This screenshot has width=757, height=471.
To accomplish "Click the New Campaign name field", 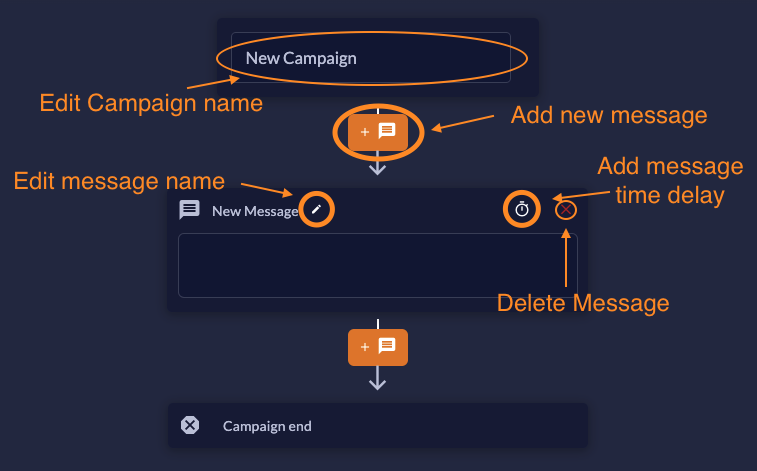I will tap(371, 58).
